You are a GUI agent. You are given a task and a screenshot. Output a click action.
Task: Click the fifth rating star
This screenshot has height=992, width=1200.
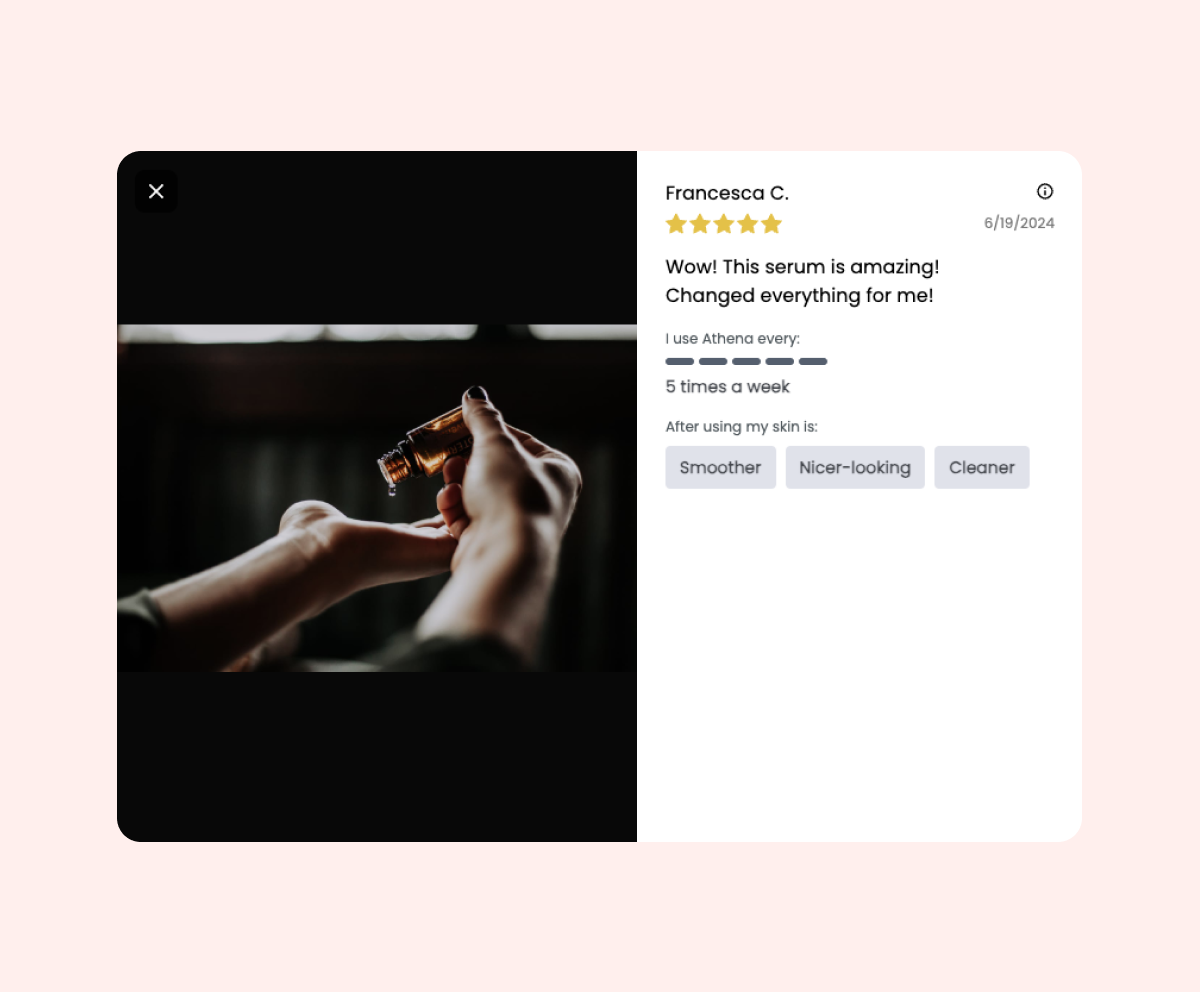pyautogui.click(x=771, y=224)
